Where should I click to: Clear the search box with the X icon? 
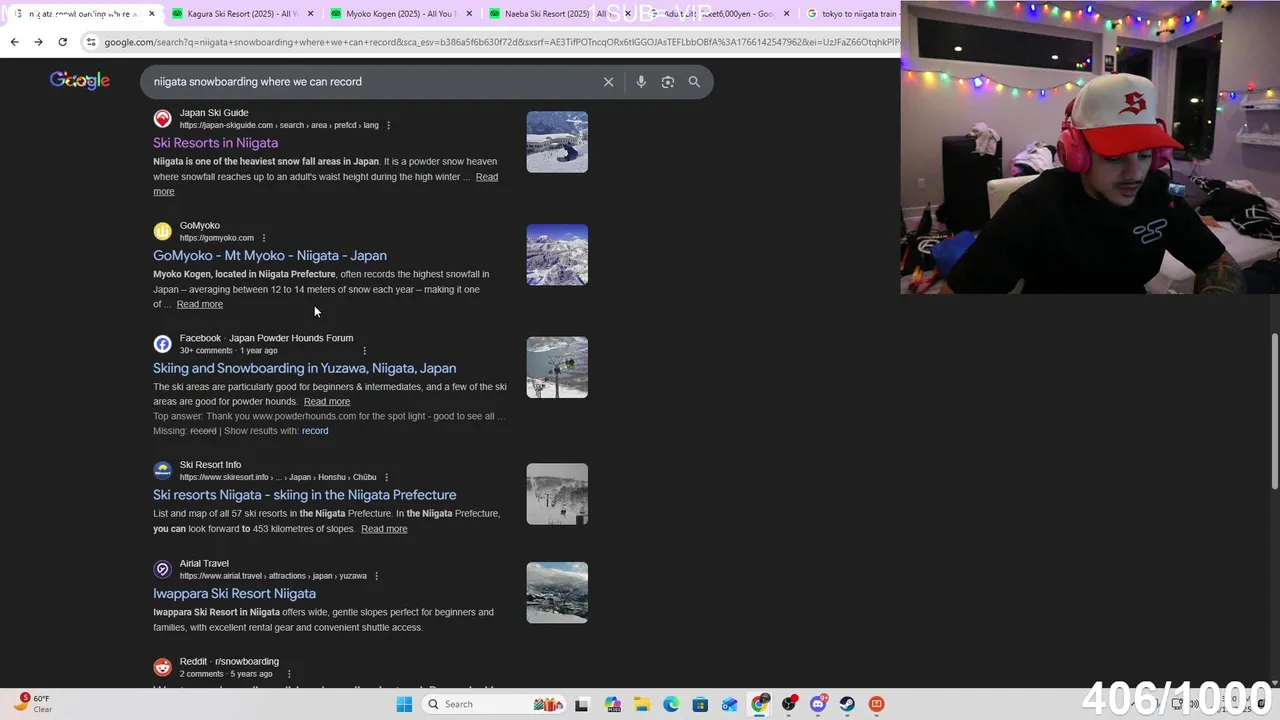coord(608,82)
